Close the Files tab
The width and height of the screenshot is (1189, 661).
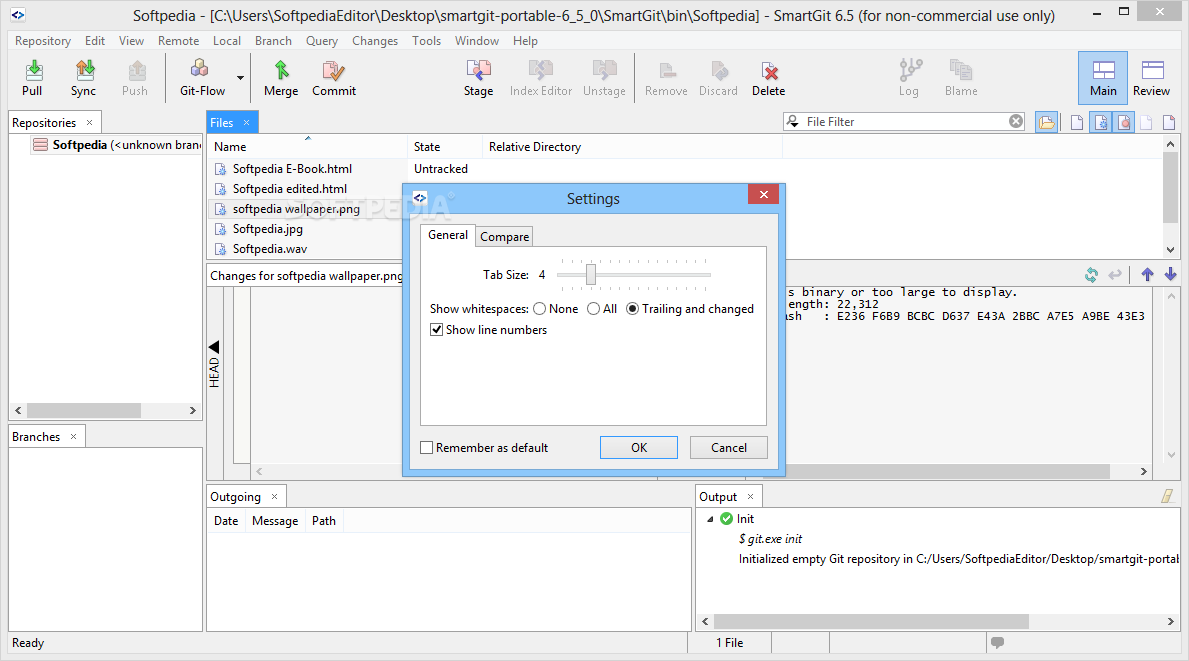pyautogui.click(x=246, y=122)
